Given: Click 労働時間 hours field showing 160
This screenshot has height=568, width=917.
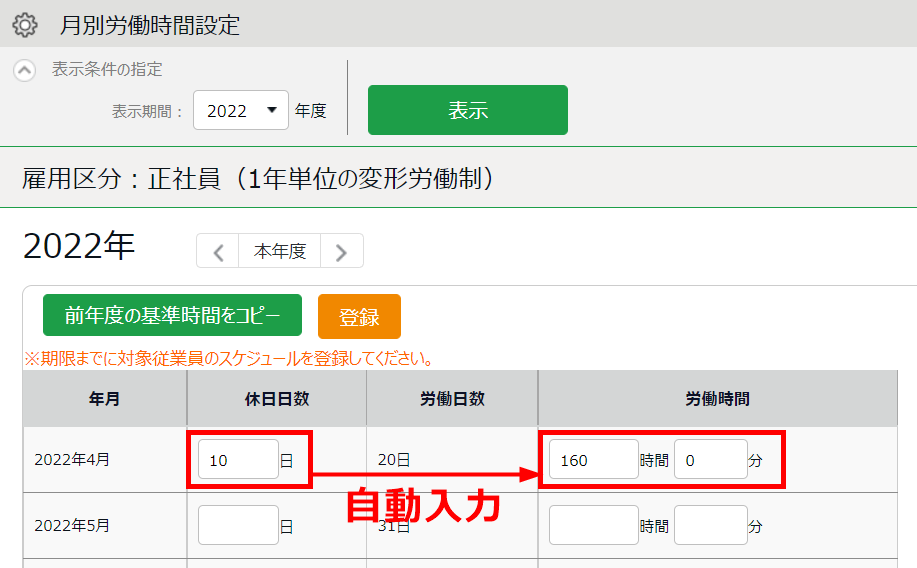Looking at the screenshot, I should 594,460.
